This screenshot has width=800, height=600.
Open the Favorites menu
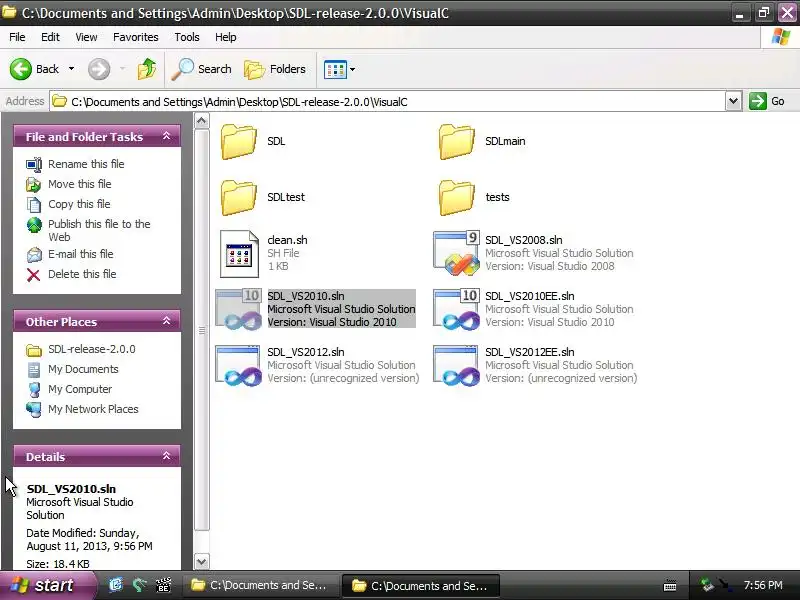136,37
